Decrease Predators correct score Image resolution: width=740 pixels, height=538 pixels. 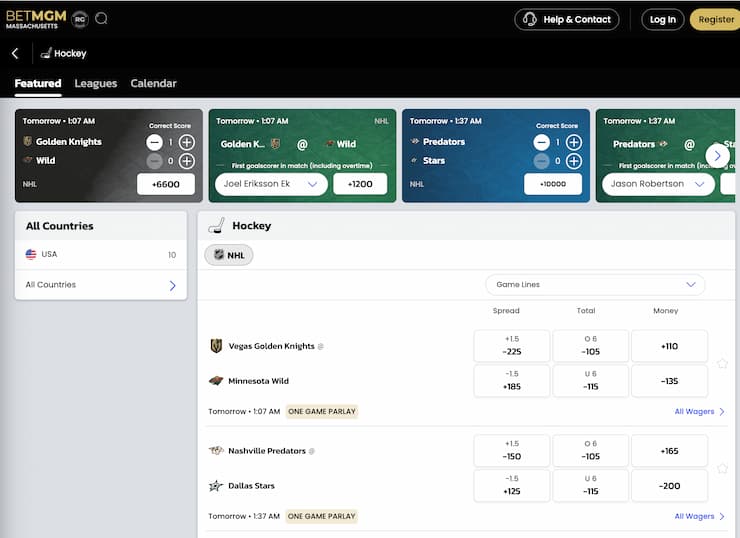point(541,142)
